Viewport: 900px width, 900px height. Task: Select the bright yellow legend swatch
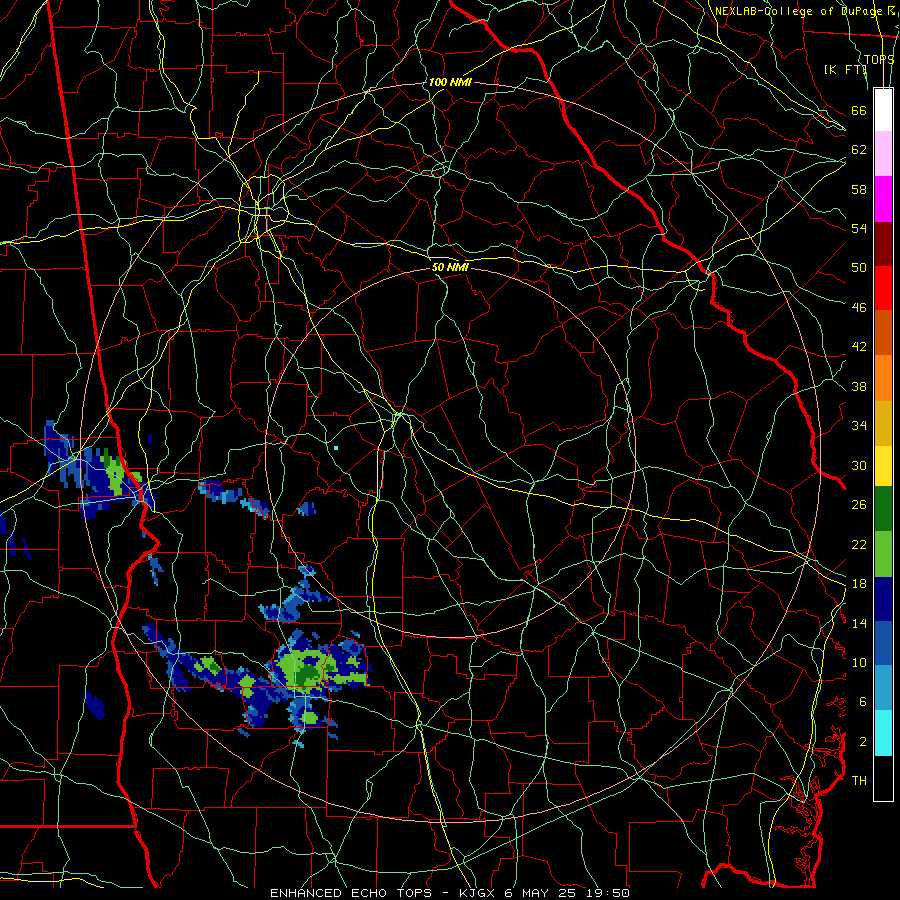tap(883, 465)
